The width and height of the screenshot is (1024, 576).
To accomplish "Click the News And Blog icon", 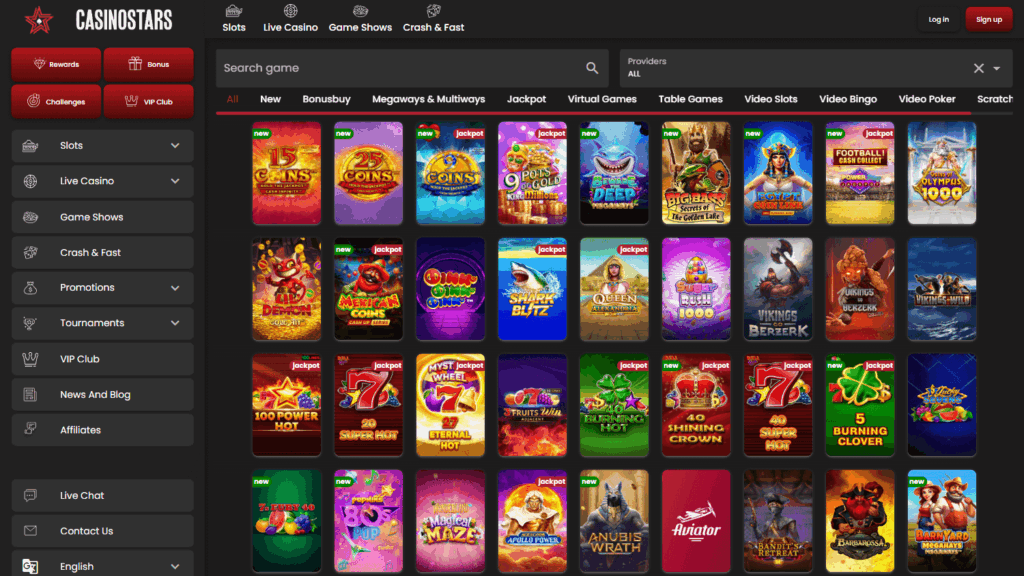I will 30,394.
